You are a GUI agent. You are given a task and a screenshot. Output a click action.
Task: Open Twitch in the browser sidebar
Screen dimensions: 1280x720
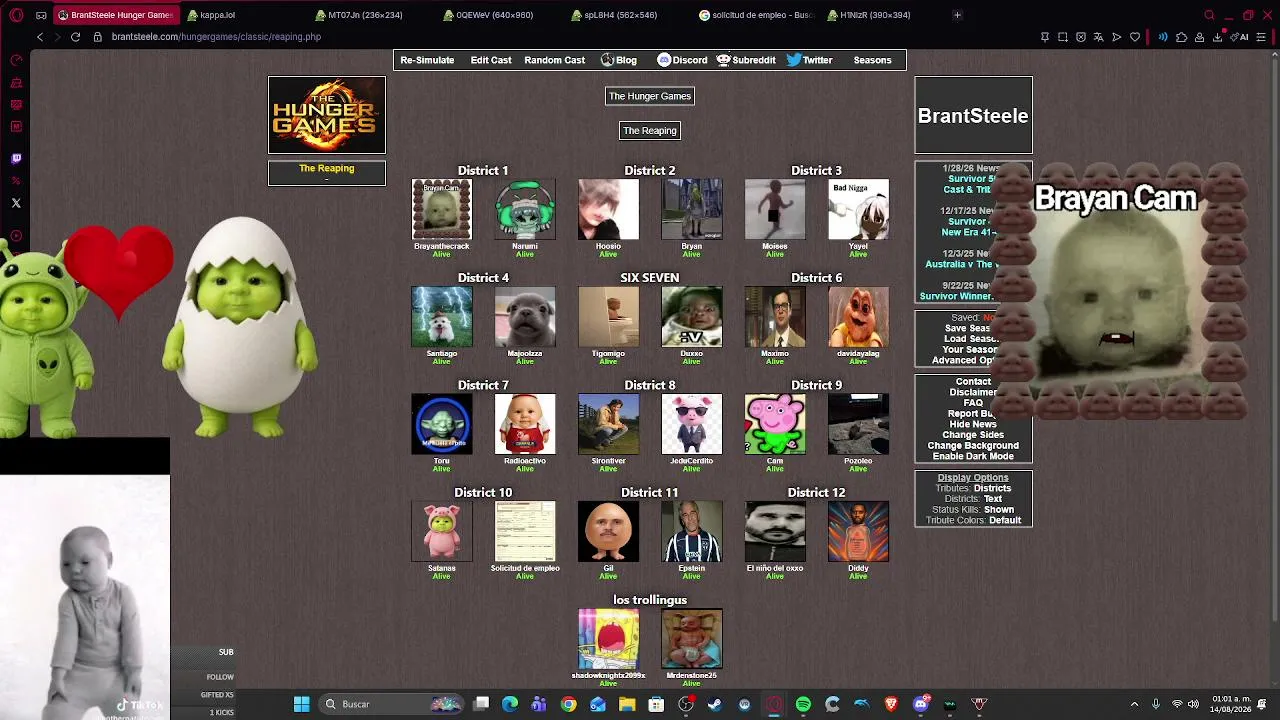[x=16, y=158]
